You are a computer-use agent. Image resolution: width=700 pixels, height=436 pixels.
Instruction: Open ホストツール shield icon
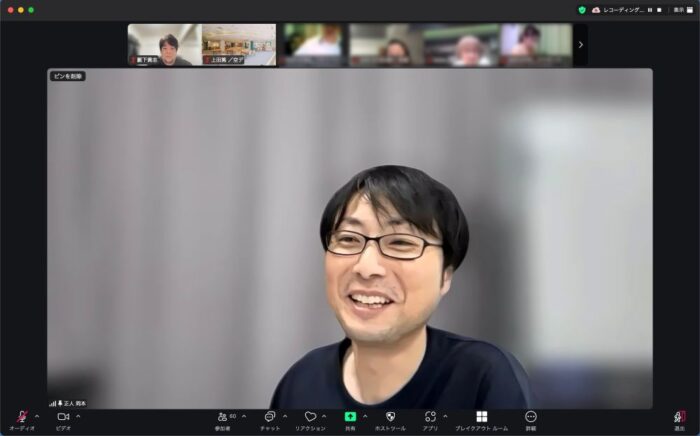(x=390, y=417)
